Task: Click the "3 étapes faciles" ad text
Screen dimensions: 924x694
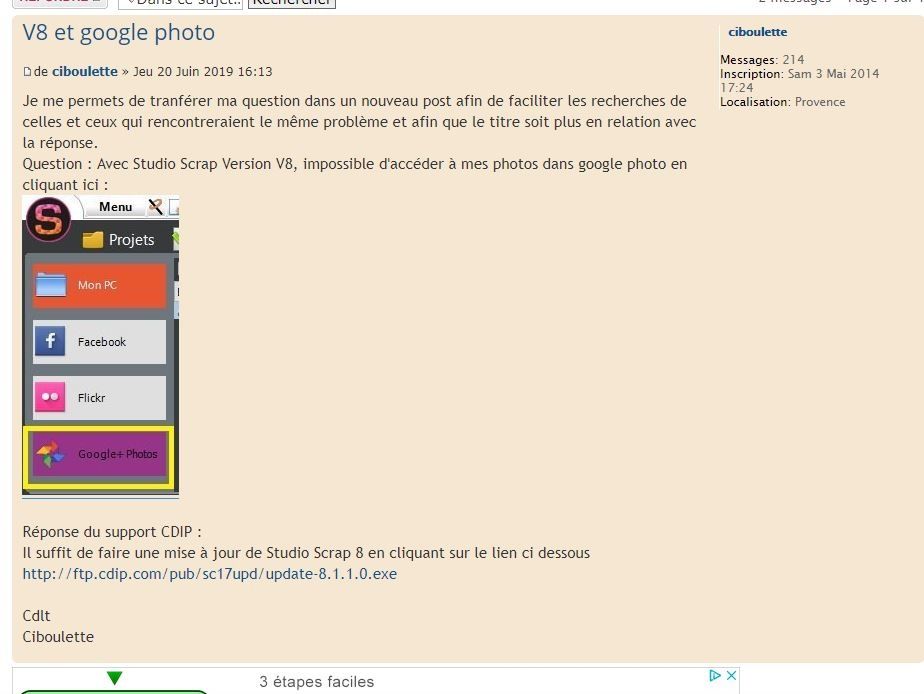Action: coord(316,682)
